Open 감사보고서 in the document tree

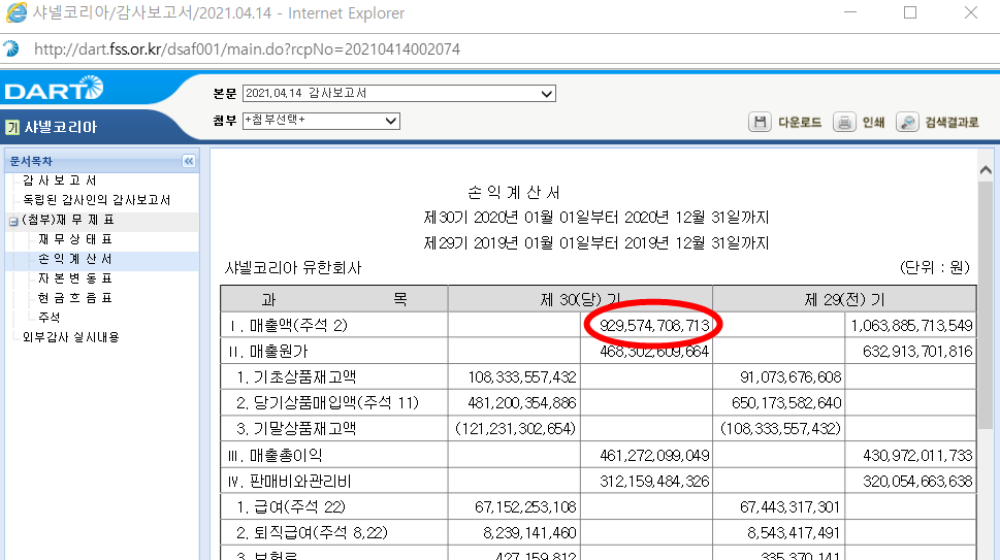click(x=59, y=181)
